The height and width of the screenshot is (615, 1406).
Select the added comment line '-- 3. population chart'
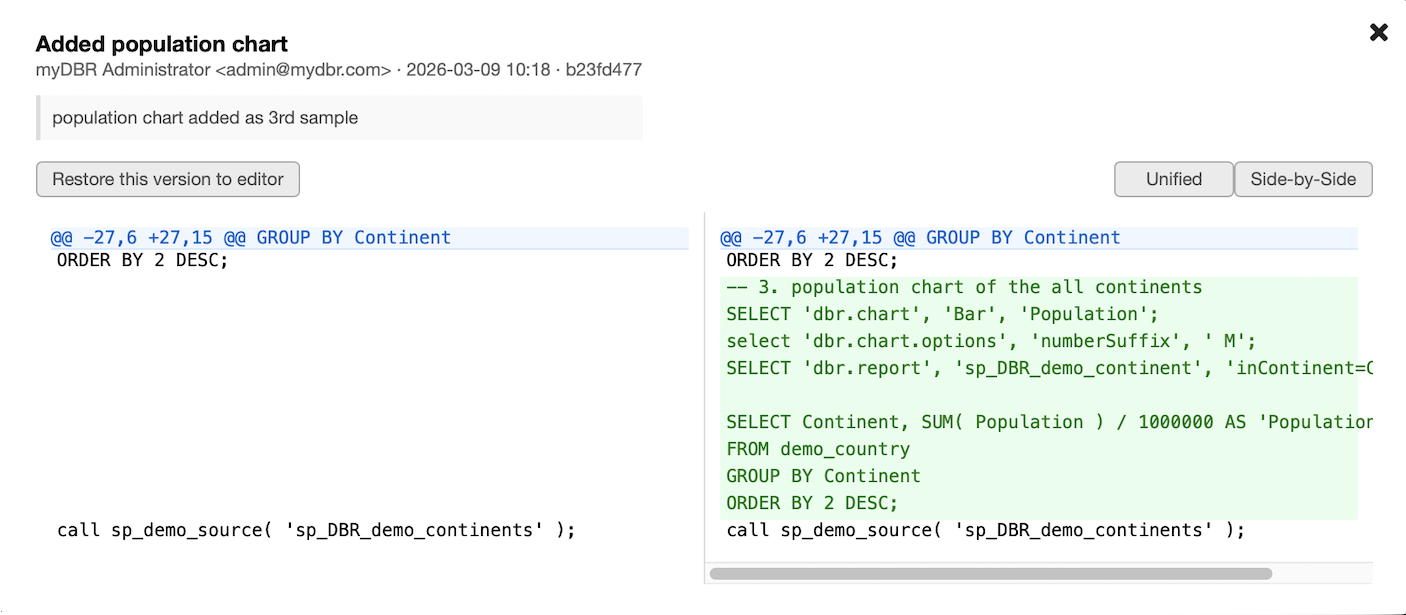tap(964, 288)
